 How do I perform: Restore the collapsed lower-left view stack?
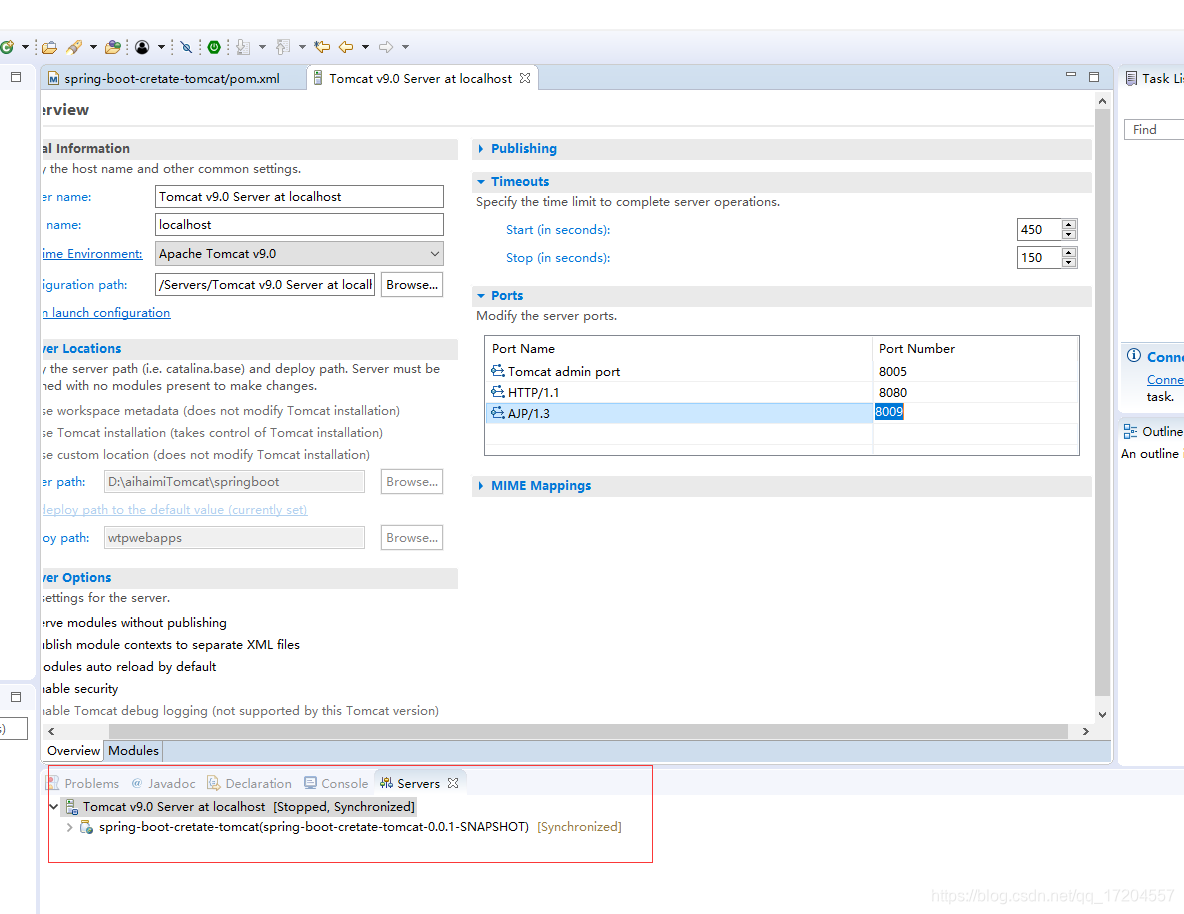pos(16,696)
